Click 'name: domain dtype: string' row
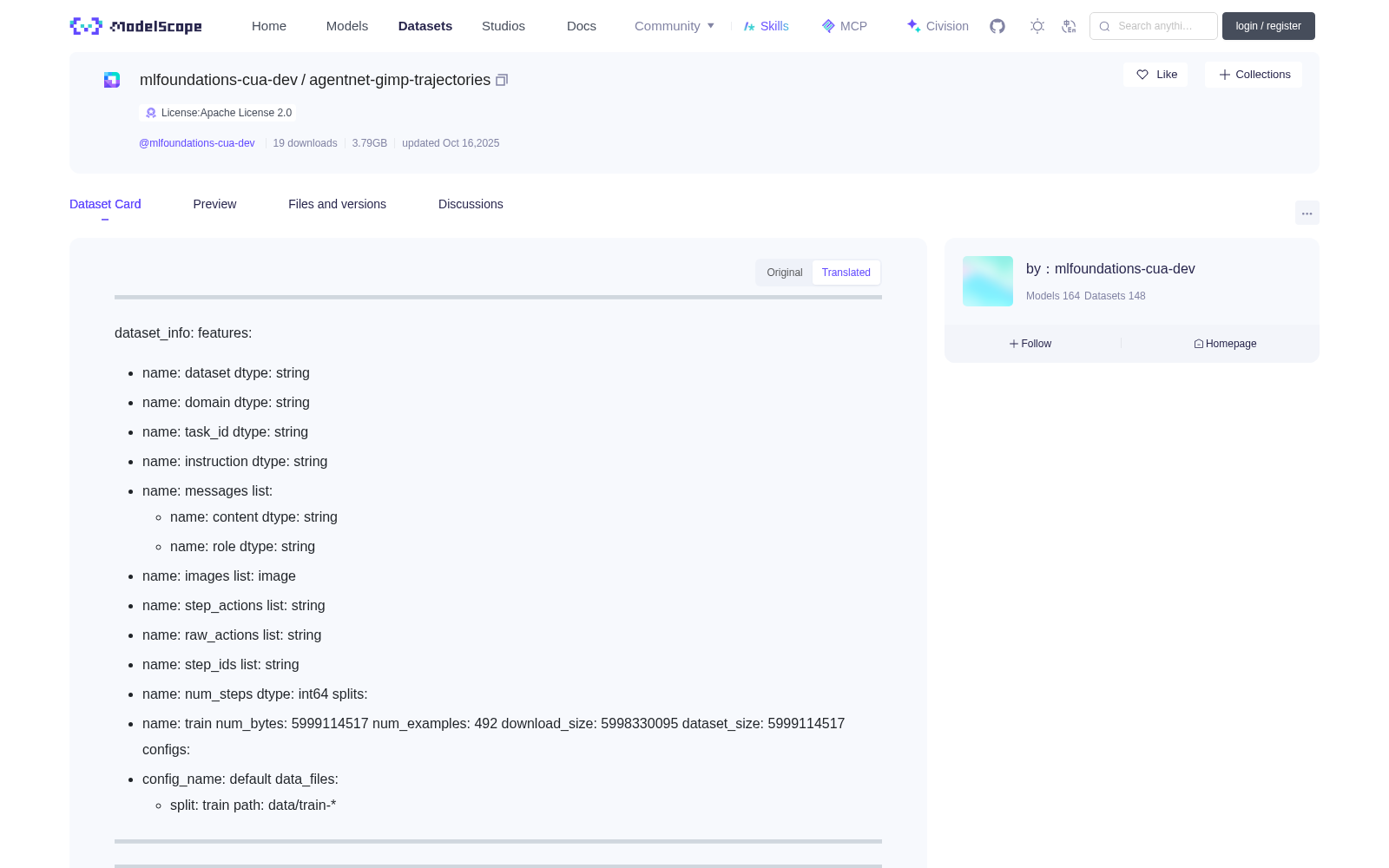 tap(226, 403)
